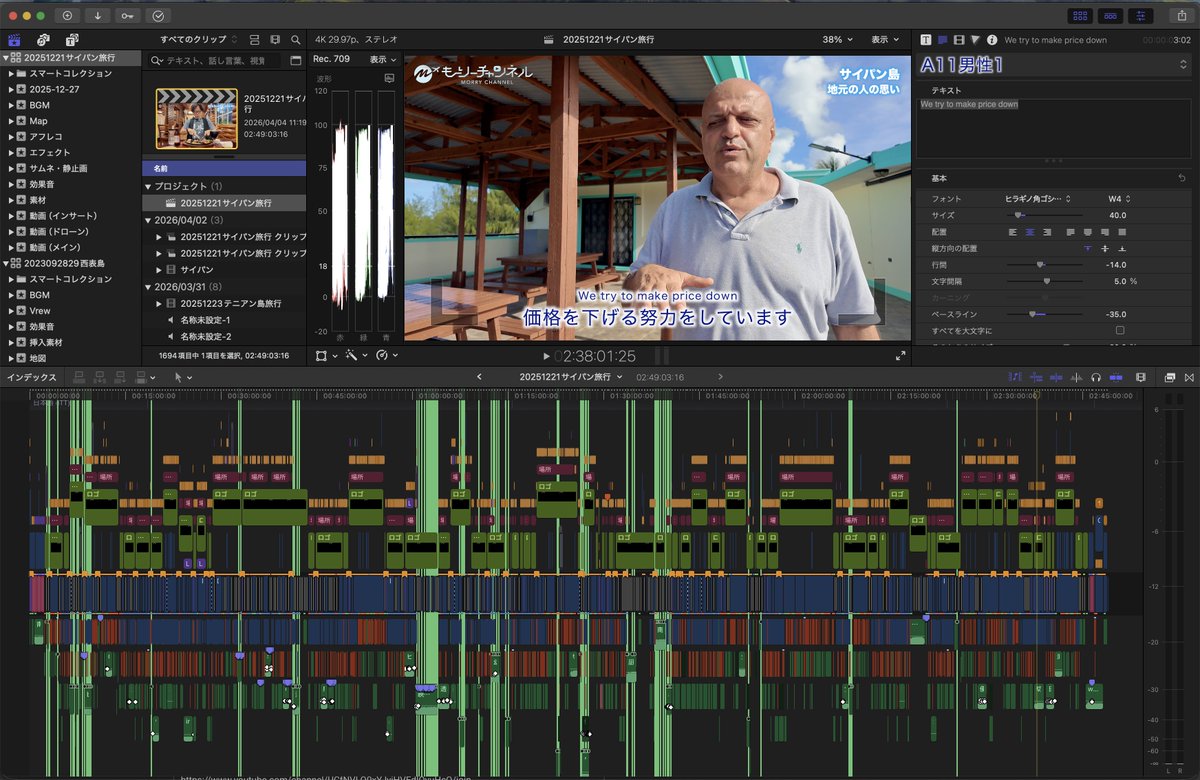Open the フォント font family dropdown
1200x780 pixels.
pos(1037,199)
